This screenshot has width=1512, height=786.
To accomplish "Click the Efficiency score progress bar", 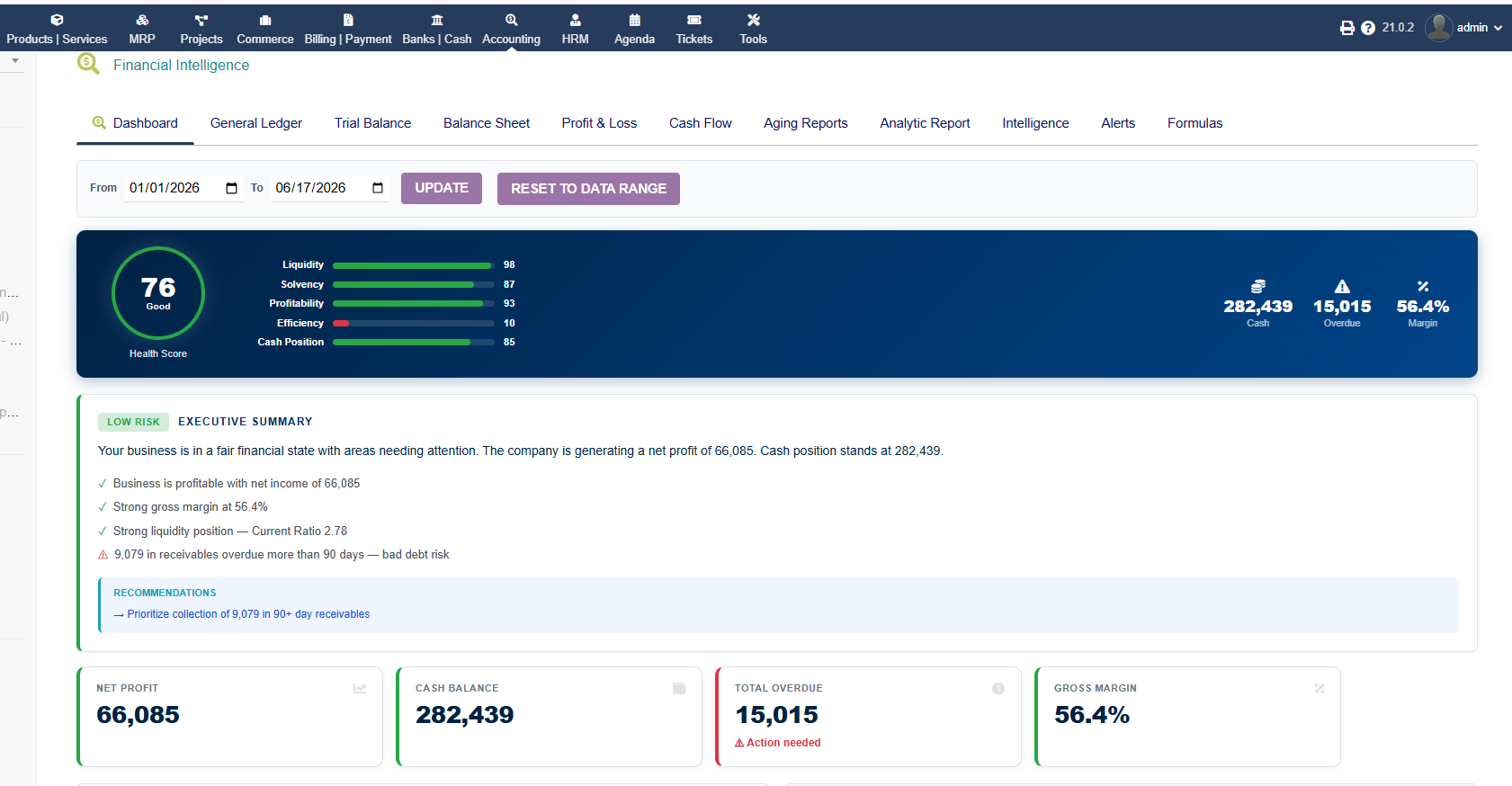I will (414, 323).
